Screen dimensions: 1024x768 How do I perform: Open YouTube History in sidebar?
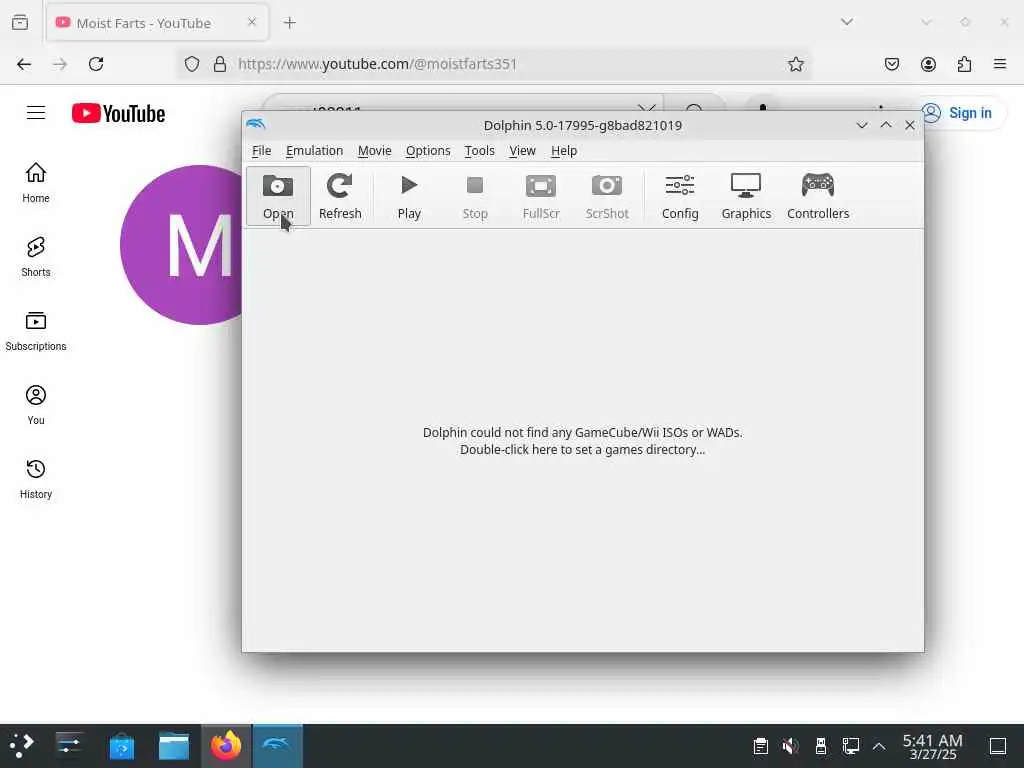[x=35, y=479]
